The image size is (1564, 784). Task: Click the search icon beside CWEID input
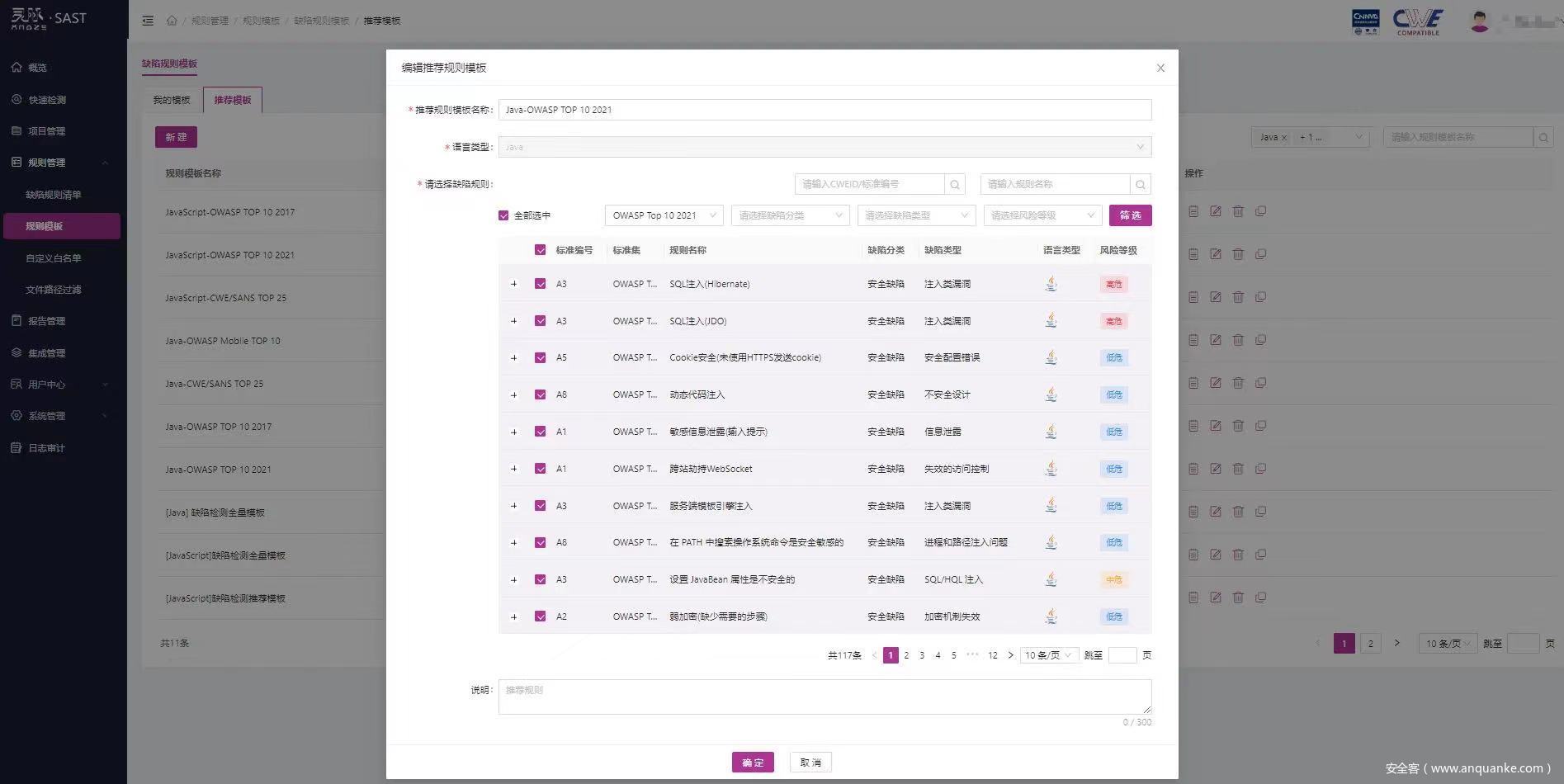click(955, 185)
